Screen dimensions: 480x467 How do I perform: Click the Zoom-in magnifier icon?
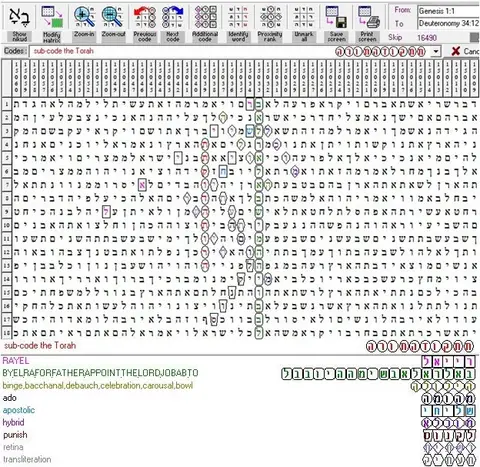point(84,17)
